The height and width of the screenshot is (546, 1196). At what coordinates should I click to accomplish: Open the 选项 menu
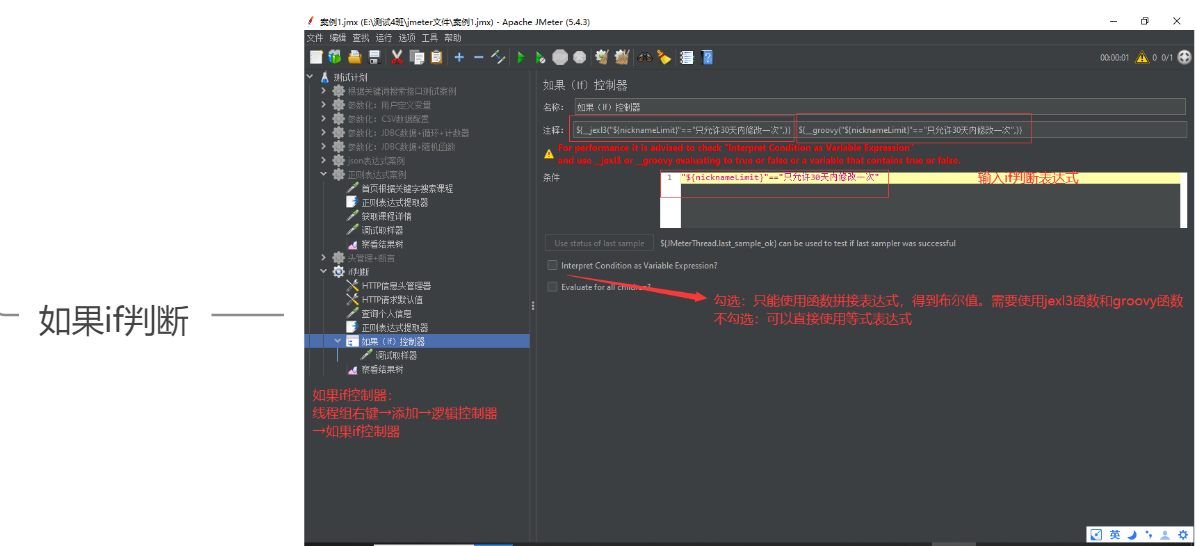point(407,37)
